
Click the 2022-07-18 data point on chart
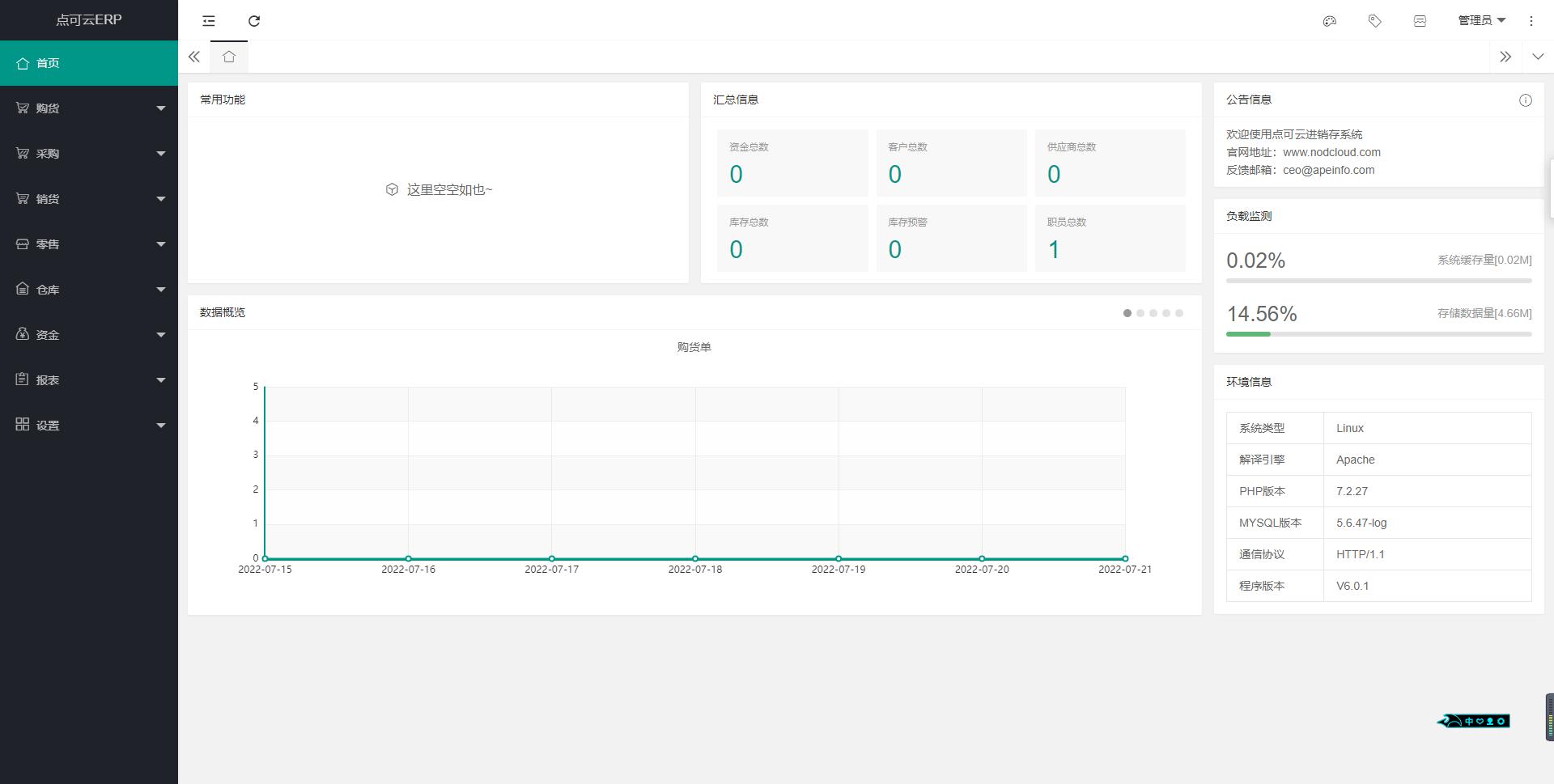coord(695,558)
